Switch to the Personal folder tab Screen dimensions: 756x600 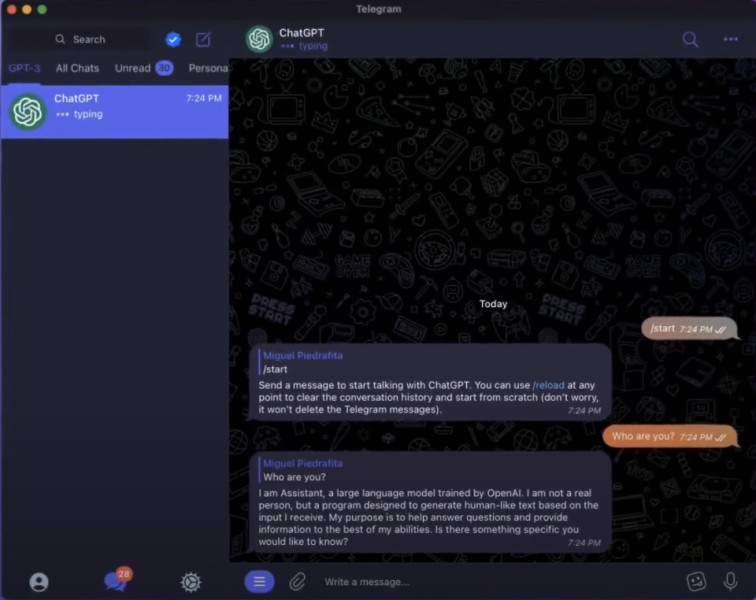208,68
